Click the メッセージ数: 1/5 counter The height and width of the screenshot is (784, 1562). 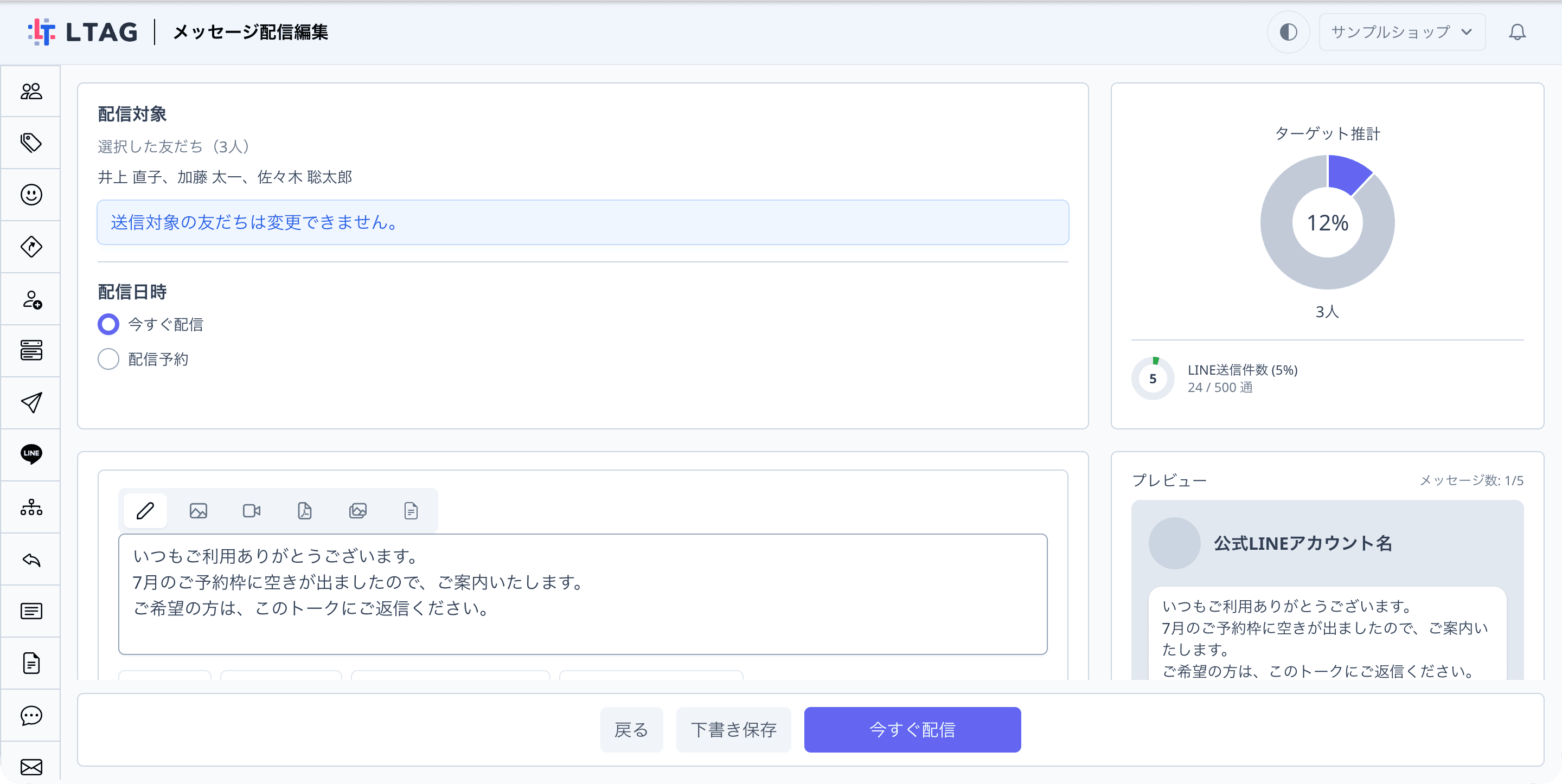tap(1471, 480)
